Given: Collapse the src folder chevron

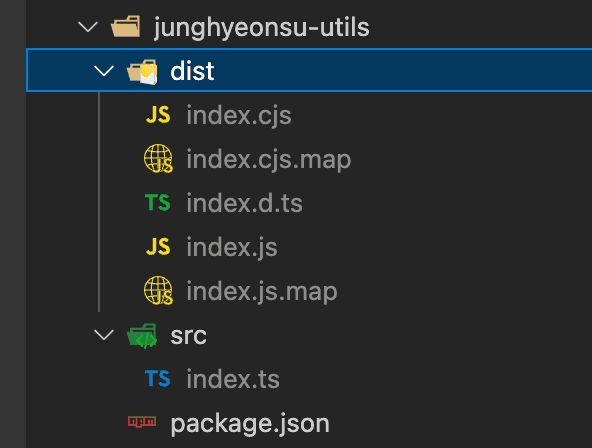Looking at the screenshot, I should 104,335.
